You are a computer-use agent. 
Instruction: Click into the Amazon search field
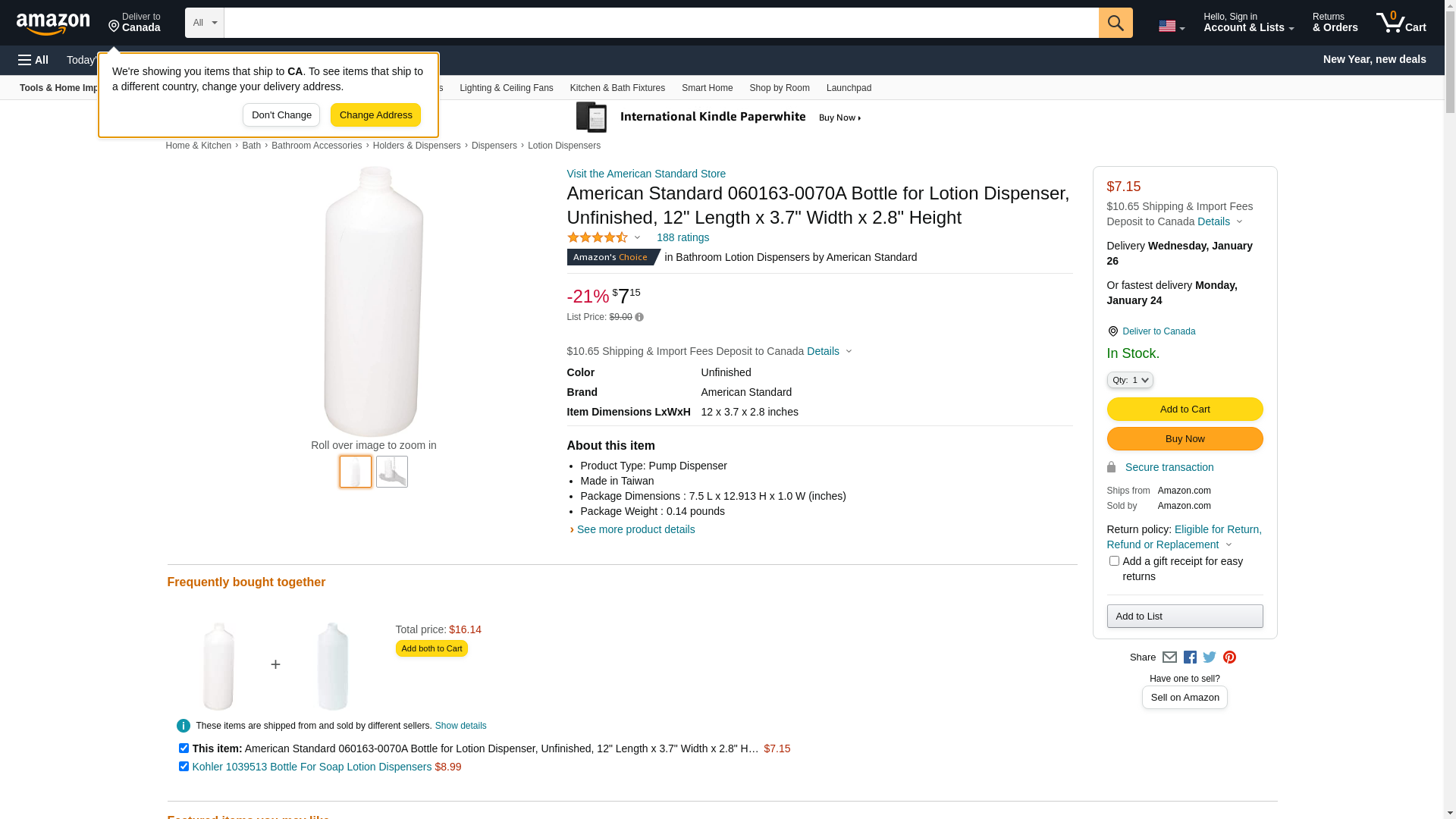(x=661, y=23)
